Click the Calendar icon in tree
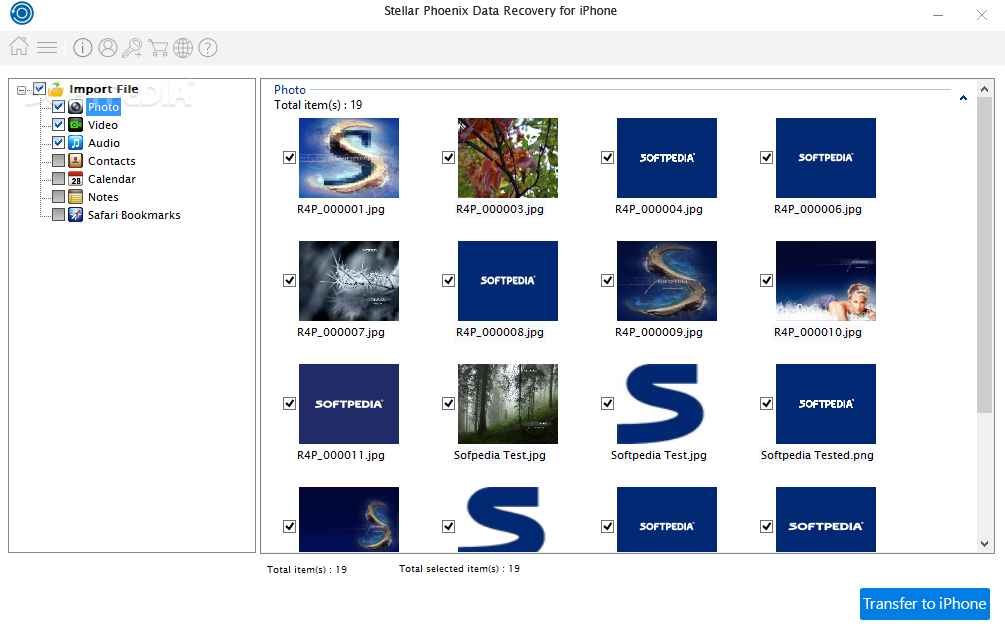This screenshot has height=627, width=1005. tap(76, 178)
